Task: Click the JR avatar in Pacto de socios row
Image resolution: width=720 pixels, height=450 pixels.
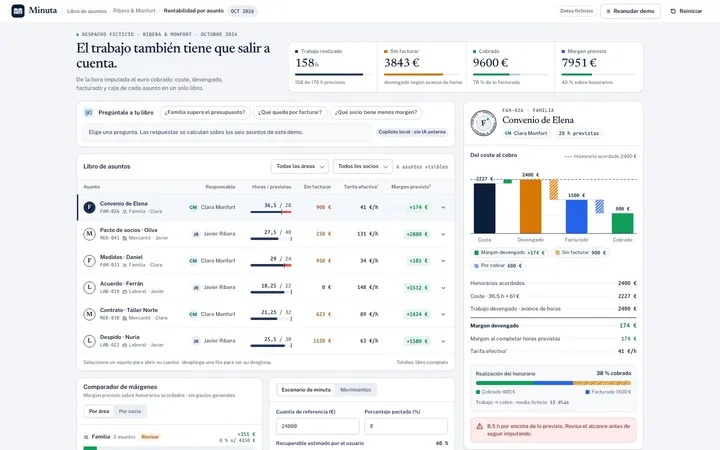Action: pyautogui.click(x=196, y=234)
